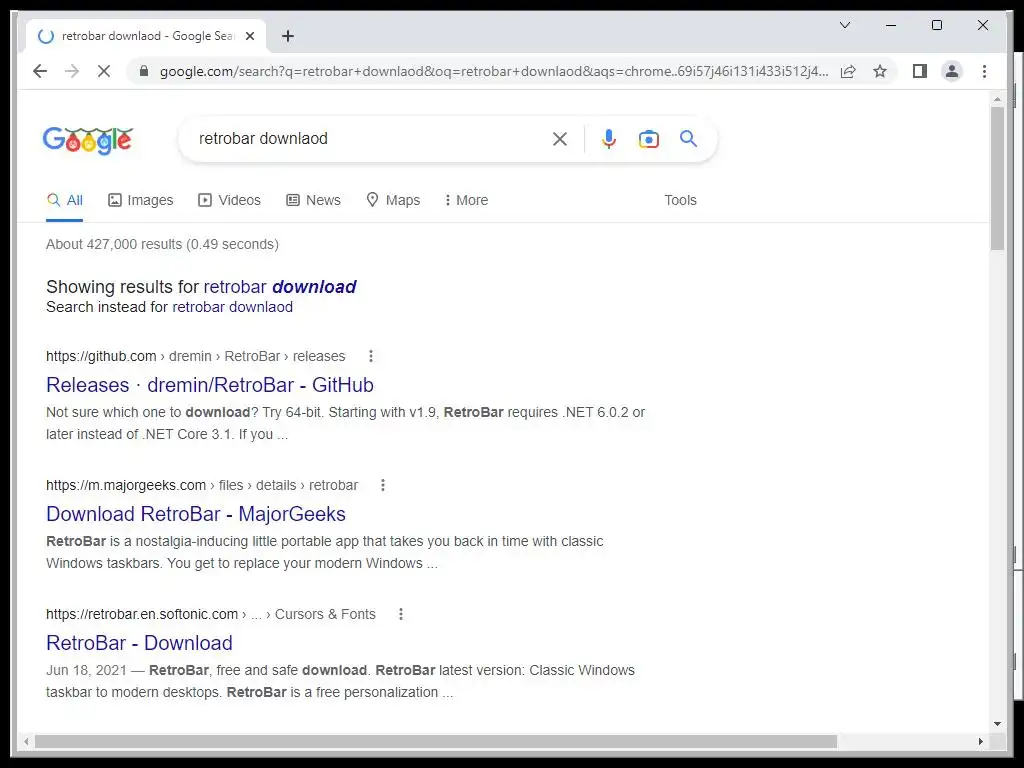Close the retrobar downlaod tab

(249, 36)
